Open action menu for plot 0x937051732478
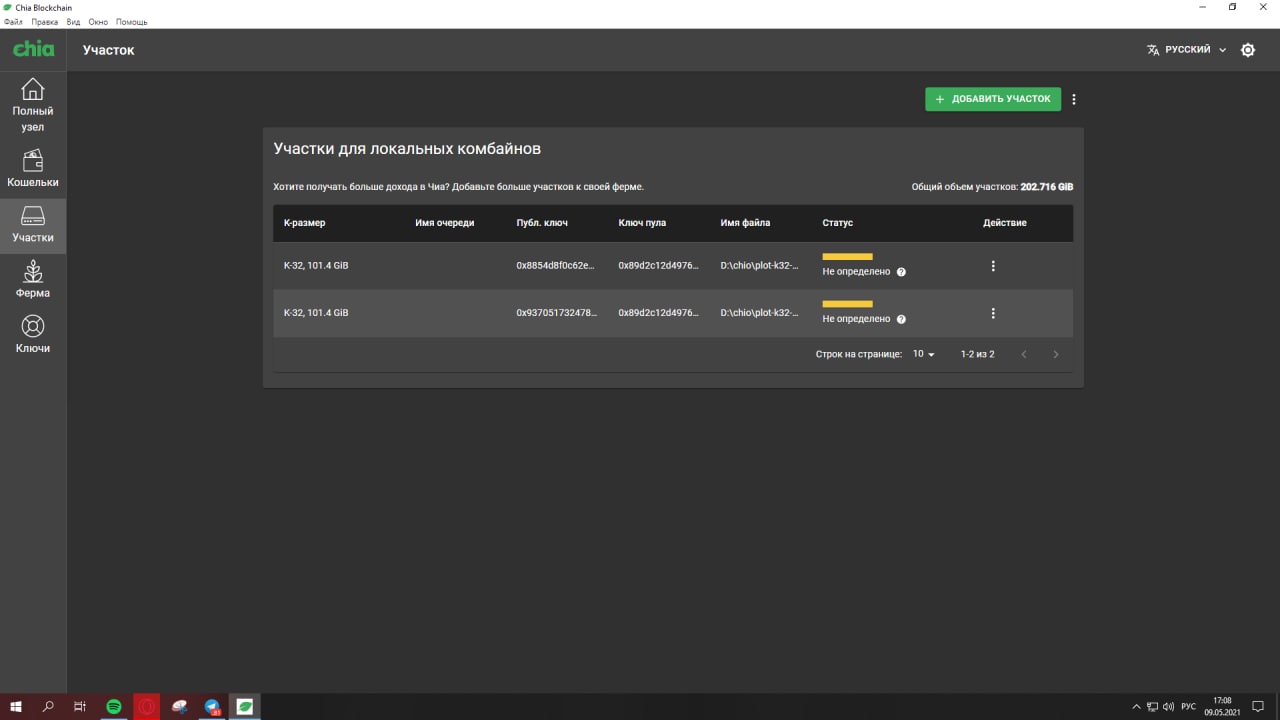Viewport: 1280px width, 720px height. [993, 313]
